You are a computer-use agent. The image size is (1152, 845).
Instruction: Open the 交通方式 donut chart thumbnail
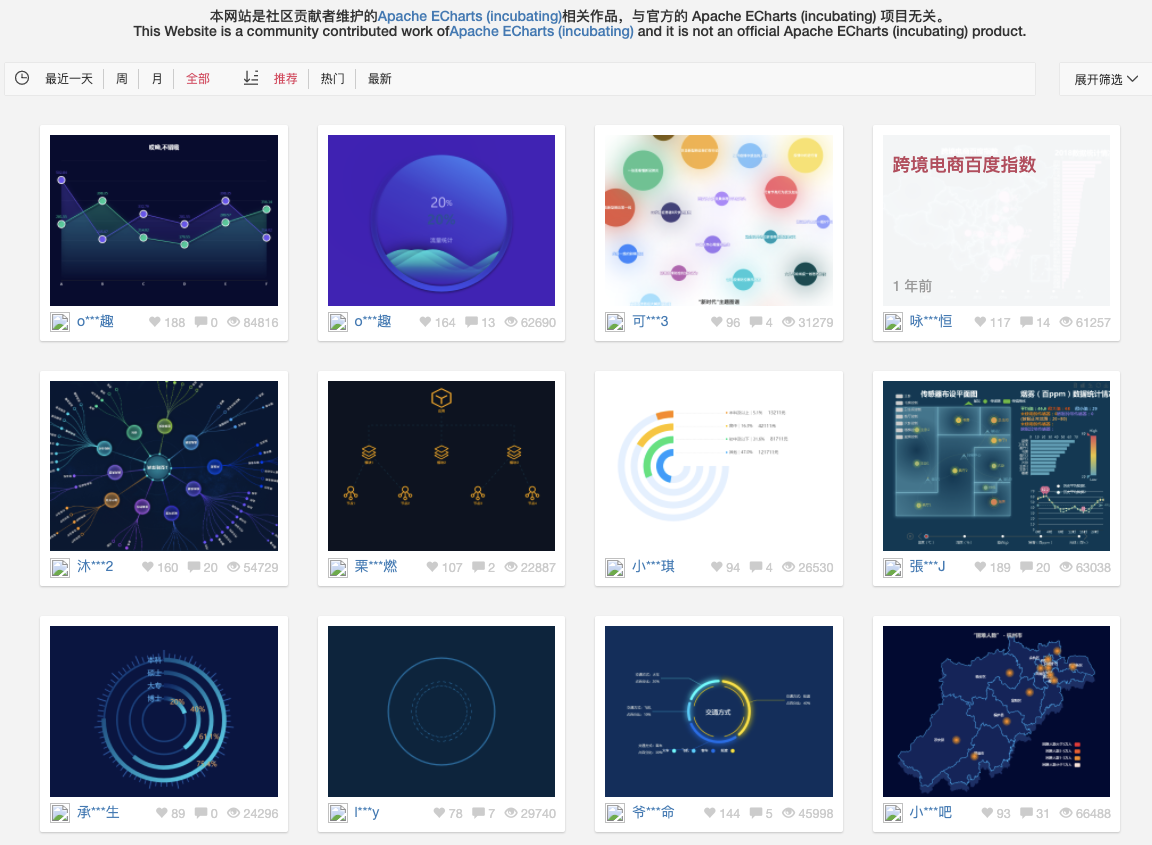click(x=719, y=711)
